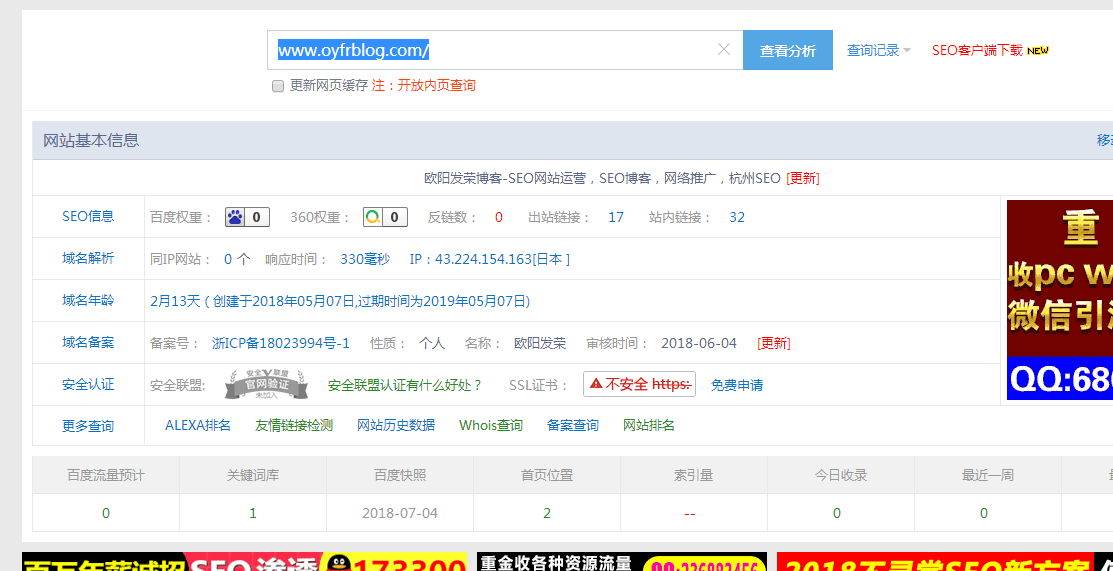Click the Baidu weight paw badge
This screenshot has height=571, width=1113.
pos(247,217)
